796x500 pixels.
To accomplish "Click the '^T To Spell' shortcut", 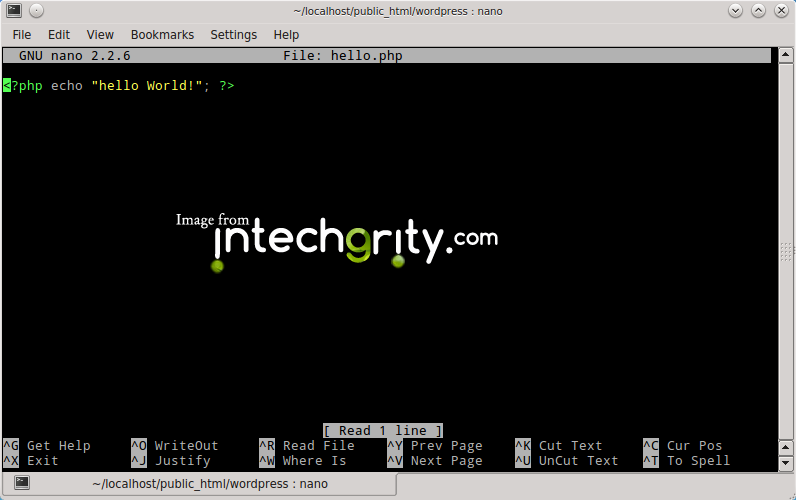I will 686,461.
